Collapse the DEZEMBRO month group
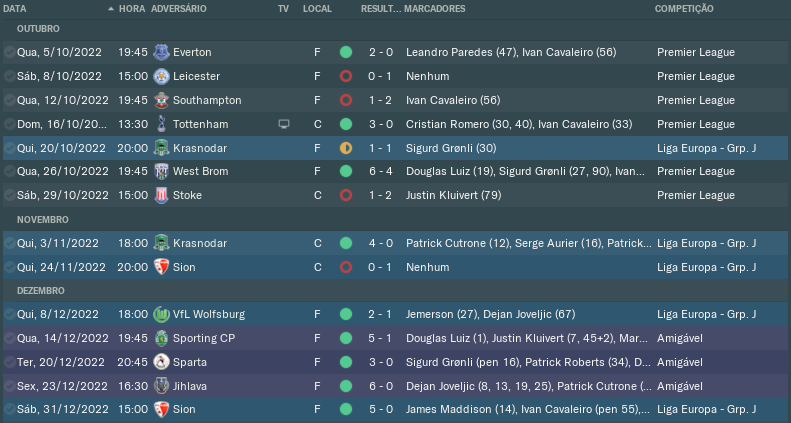This screenshot has height=423, width=791. point(42,290)
